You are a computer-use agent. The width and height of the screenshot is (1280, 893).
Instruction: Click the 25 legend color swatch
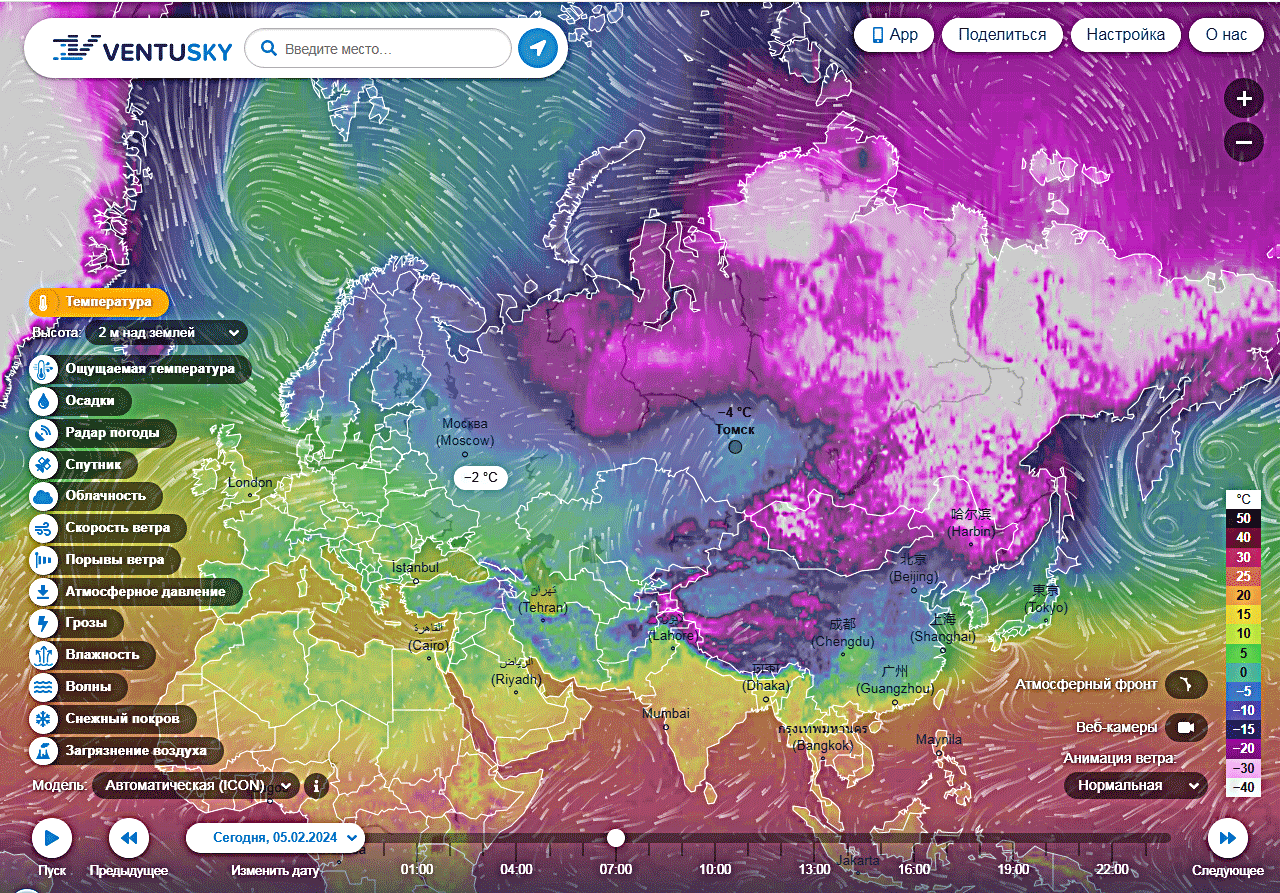point(1243,576)
